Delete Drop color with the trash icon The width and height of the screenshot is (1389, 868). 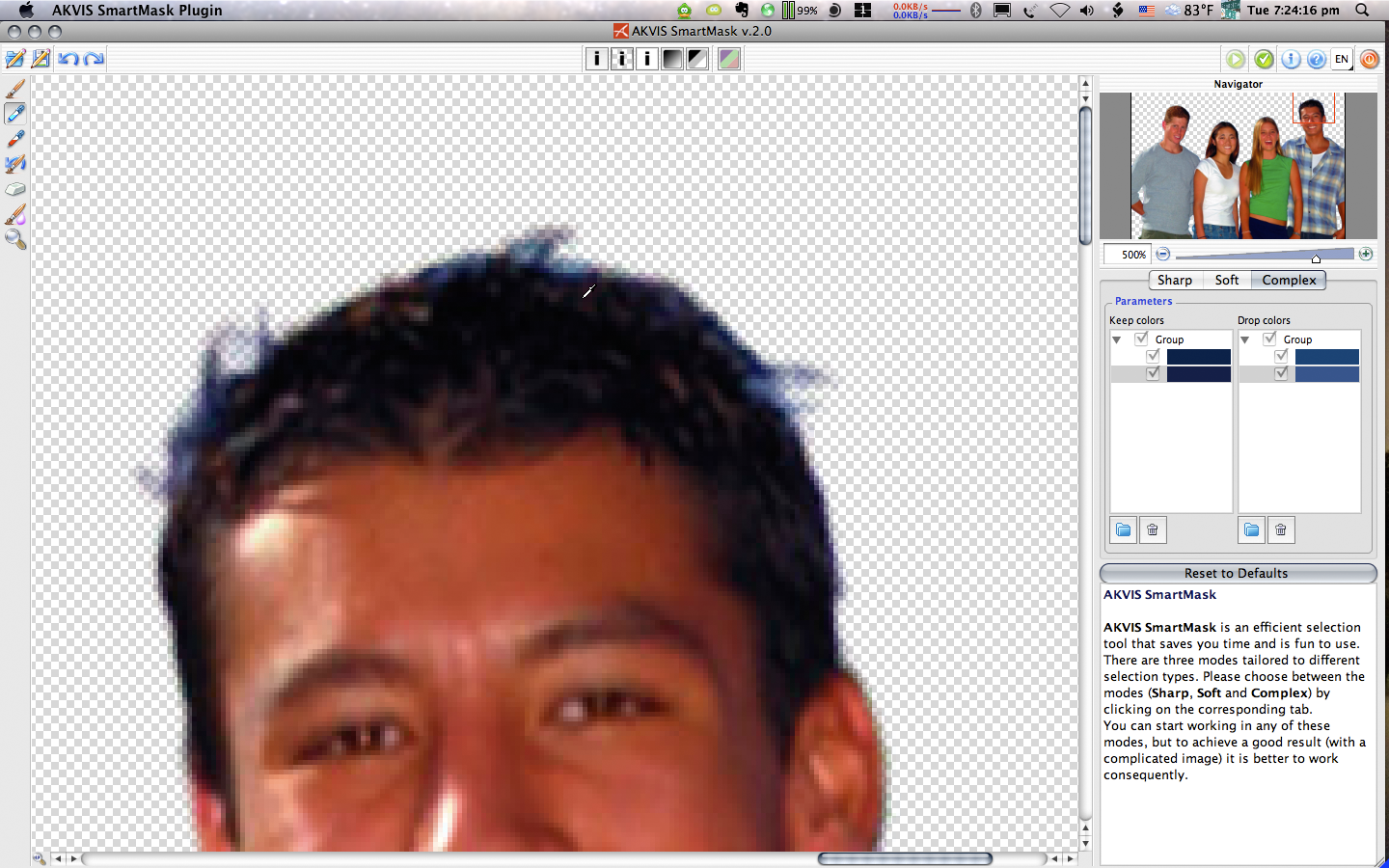[x=1281, y=529]
